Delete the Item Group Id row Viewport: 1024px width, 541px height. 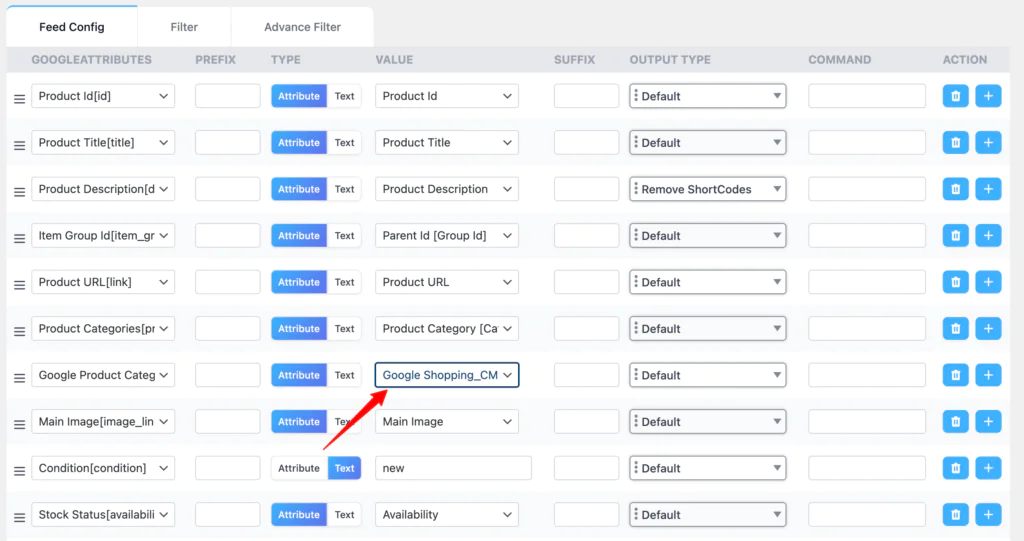[x=955, y=235]
